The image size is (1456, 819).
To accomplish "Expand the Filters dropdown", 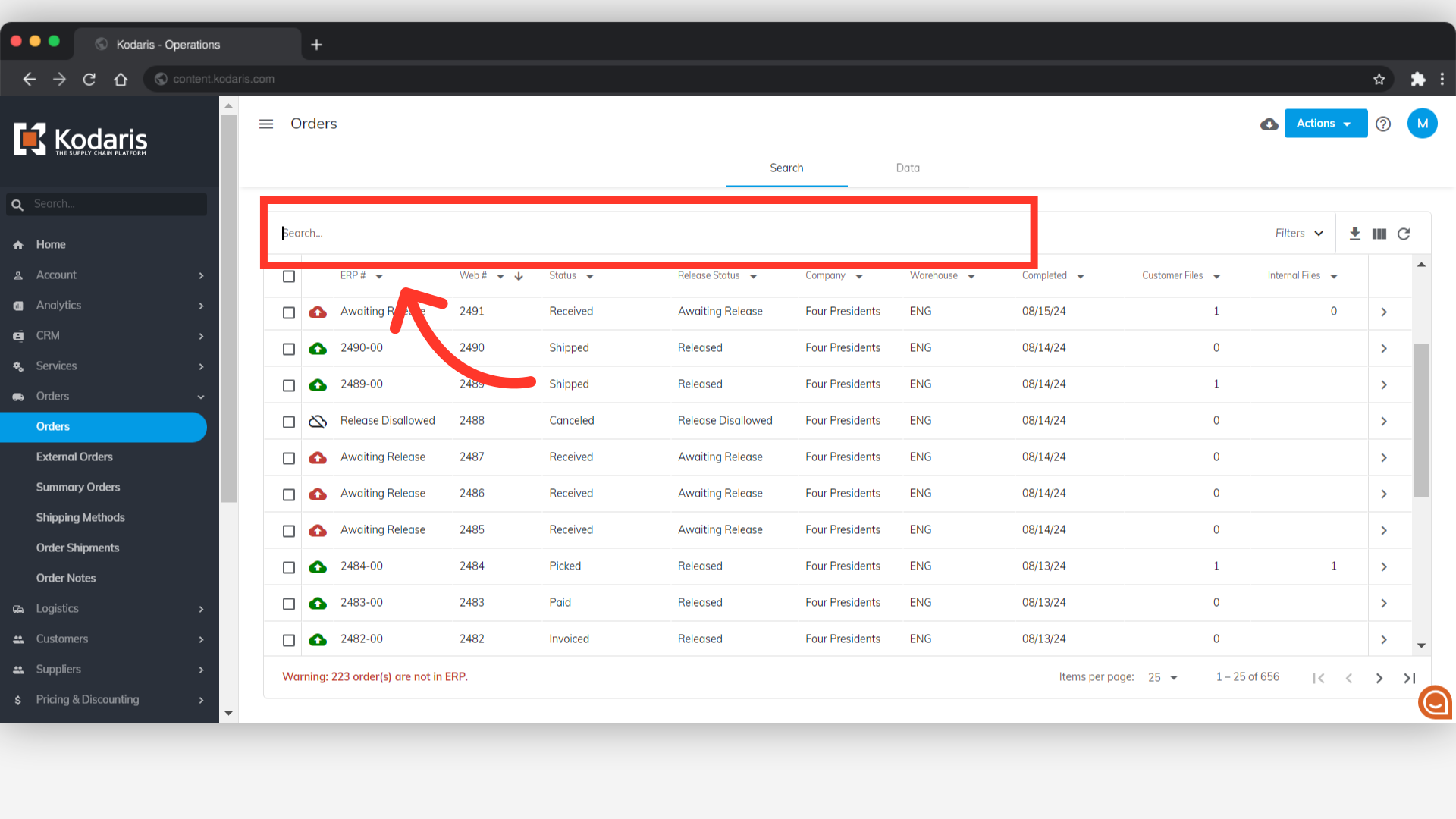I will pos(1299,234).
